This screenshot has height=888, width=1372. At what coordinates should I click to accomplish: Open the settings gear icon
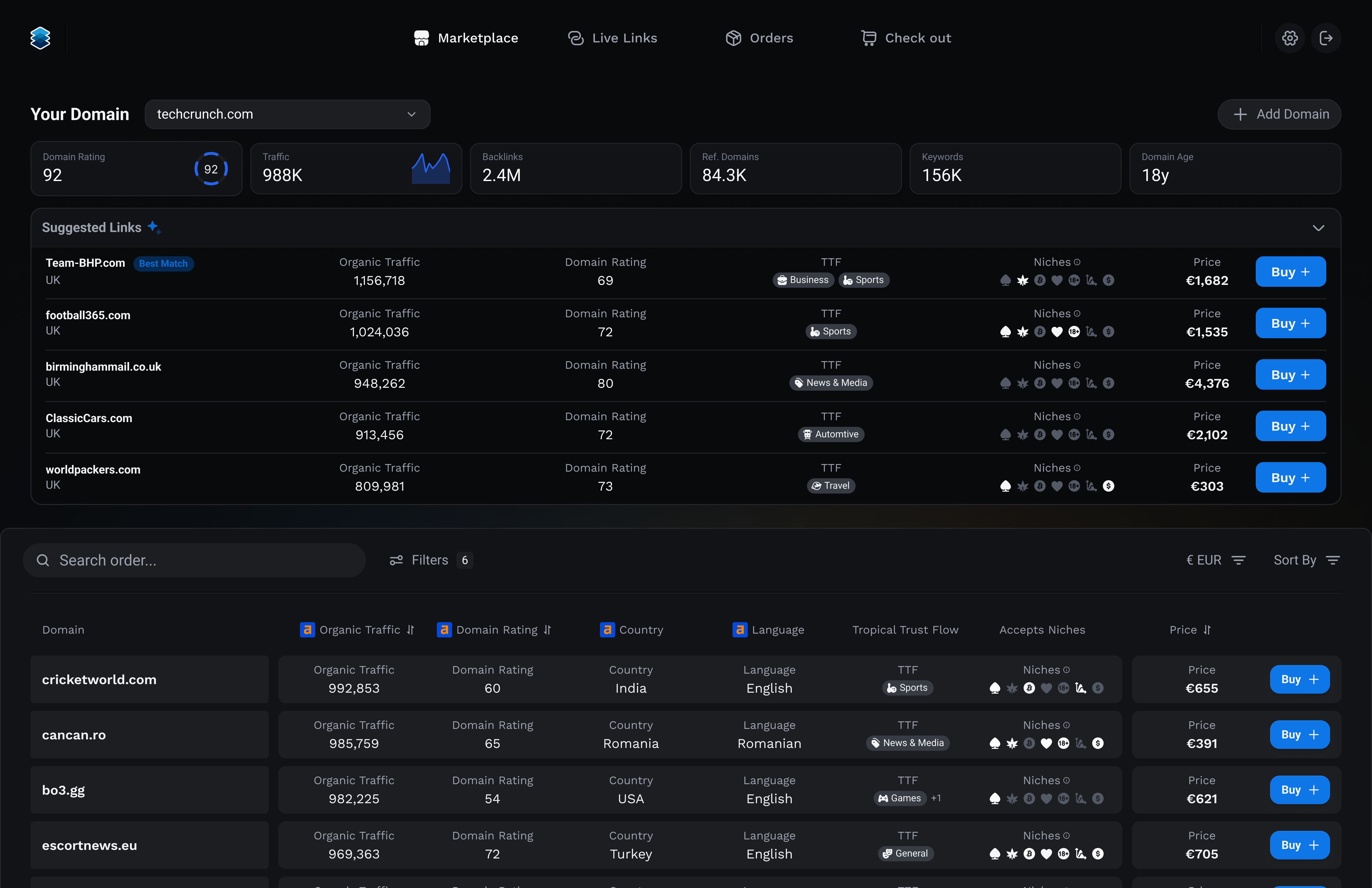click(1289, 38)
